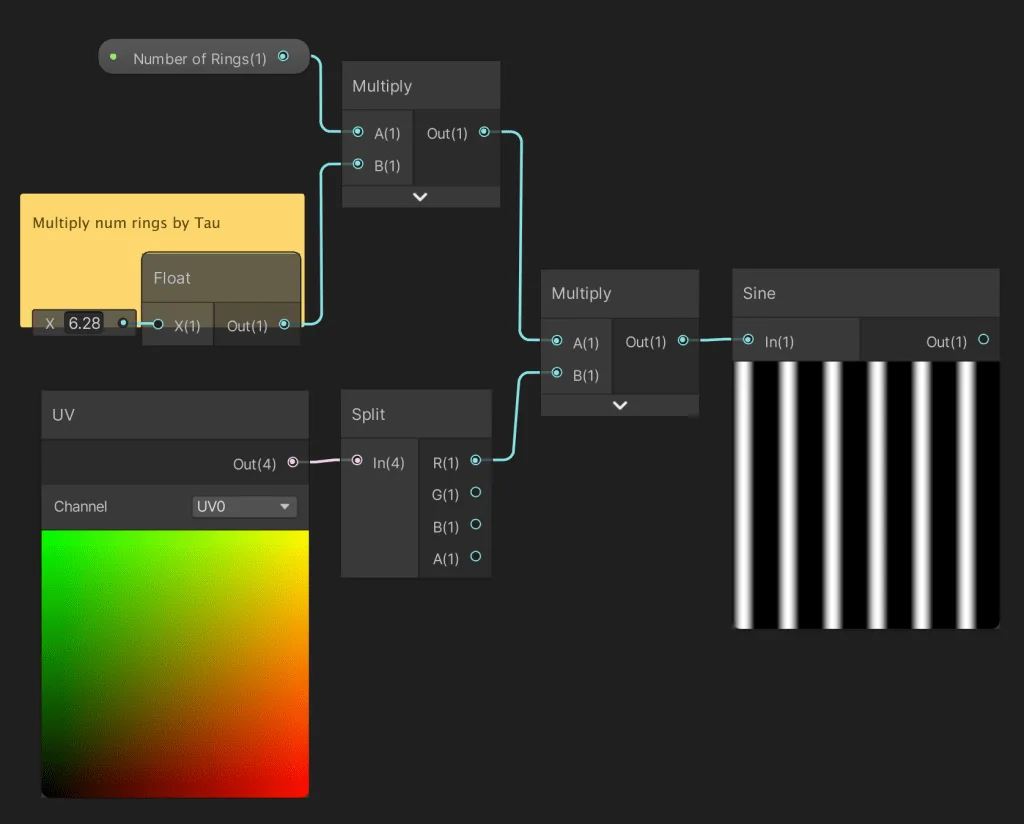
Task: Click the Sine node striped preview image
Action: (865, 495)
